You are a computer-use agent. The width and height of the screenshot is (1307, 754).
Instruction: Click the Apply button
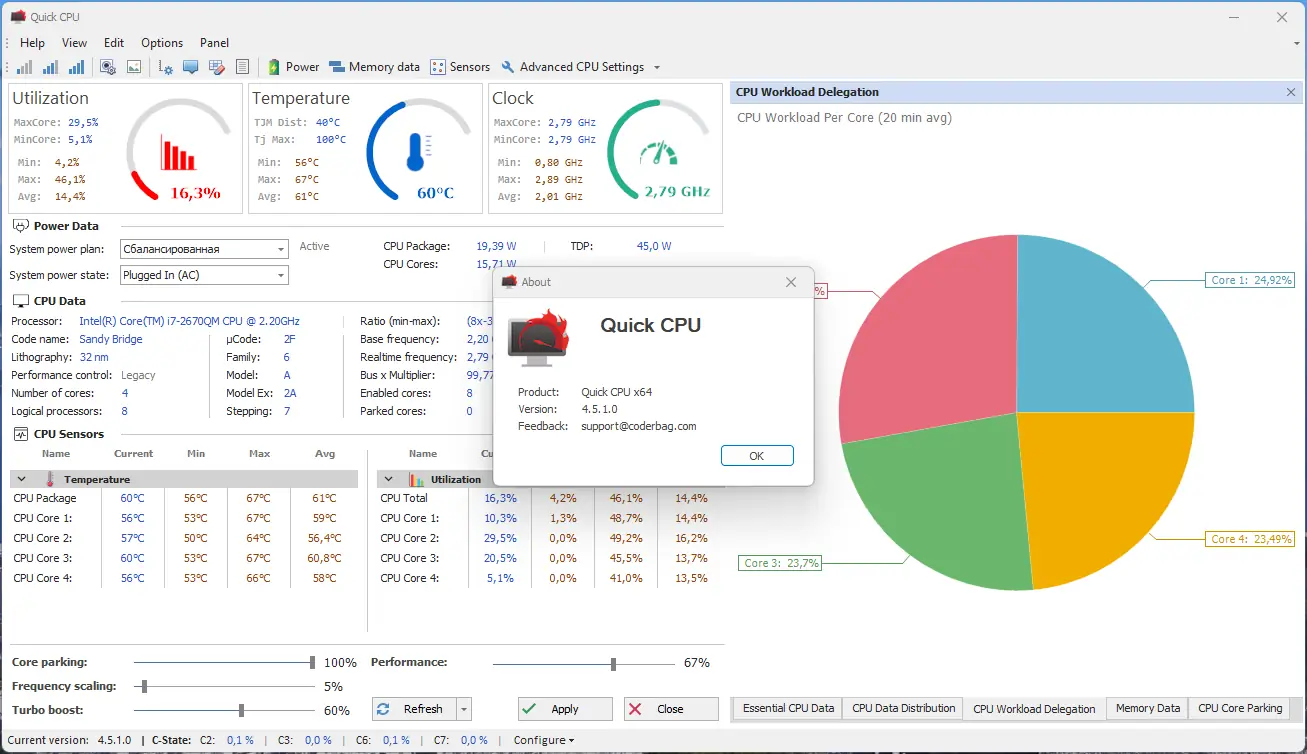tap(565, 709)
